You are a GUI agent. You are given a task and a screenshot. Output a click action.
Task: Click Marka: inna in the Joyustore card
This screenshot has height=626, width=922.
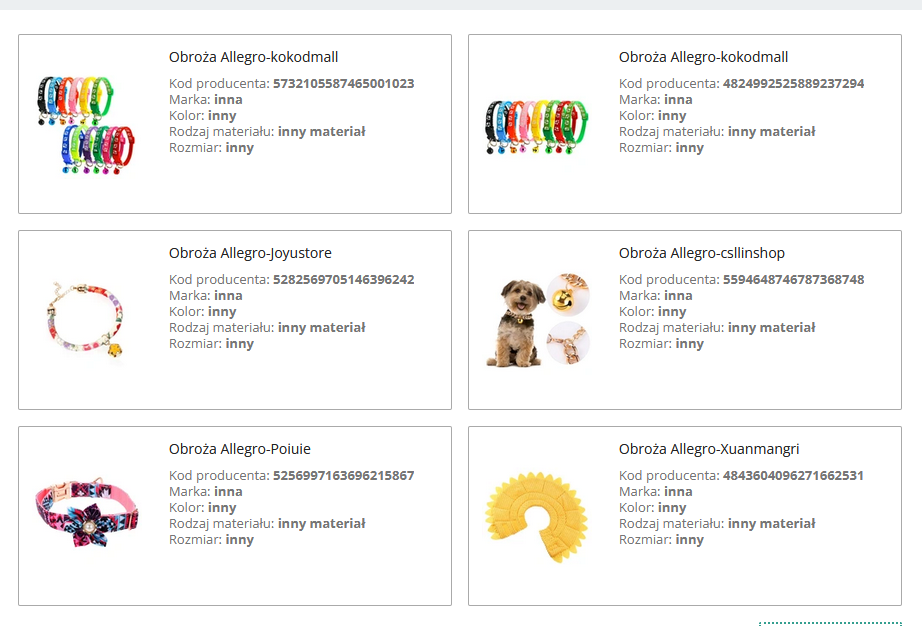(x=206, y=296)
